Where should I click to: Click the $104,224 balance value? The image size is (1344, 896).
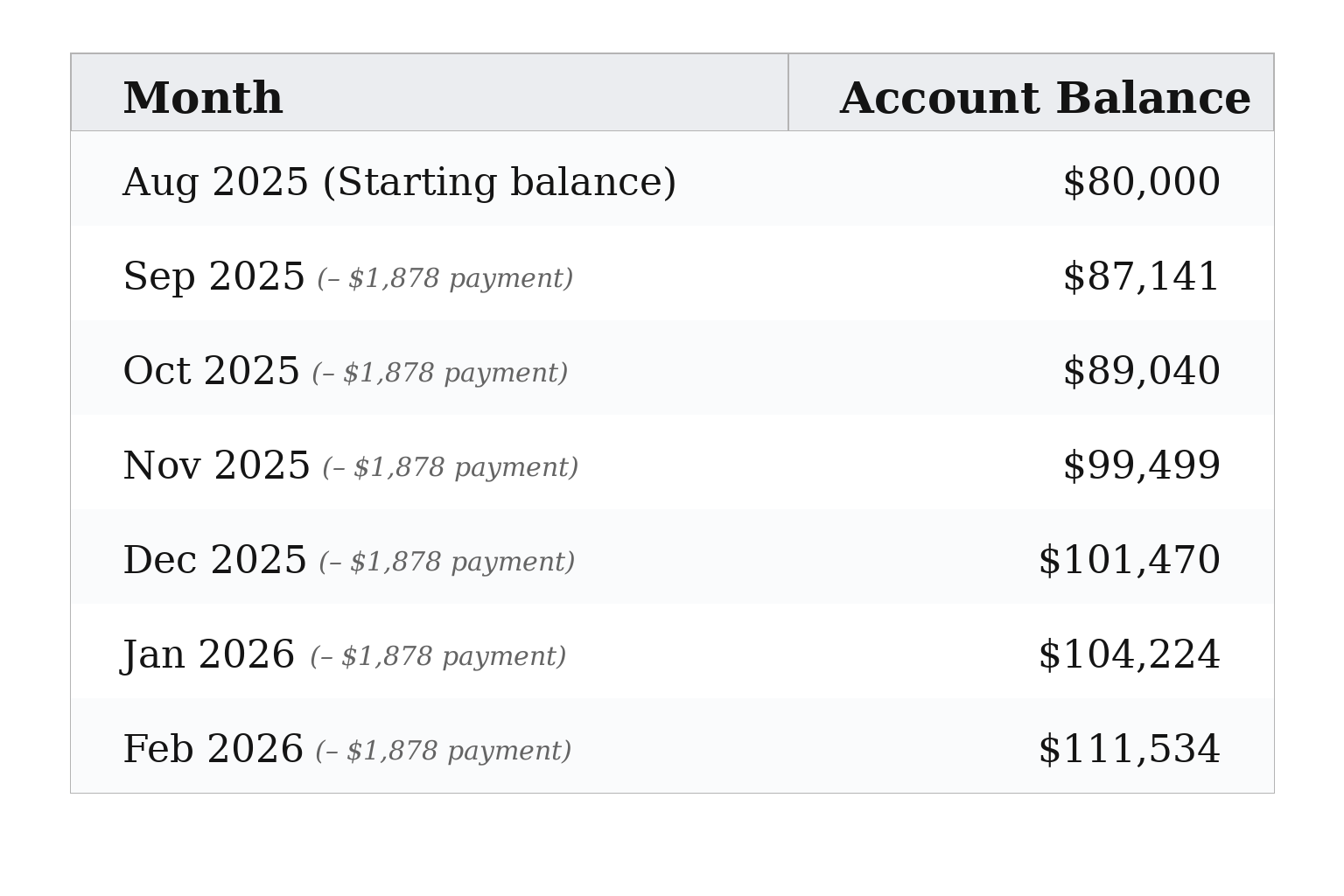point(1129,655)
